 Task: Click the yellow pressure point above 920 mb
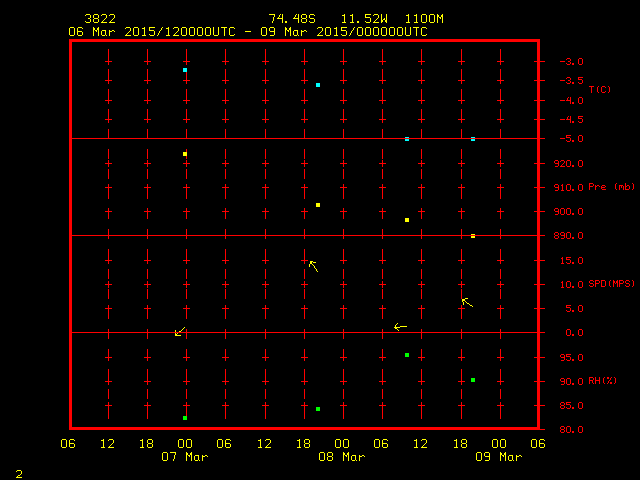185,154
